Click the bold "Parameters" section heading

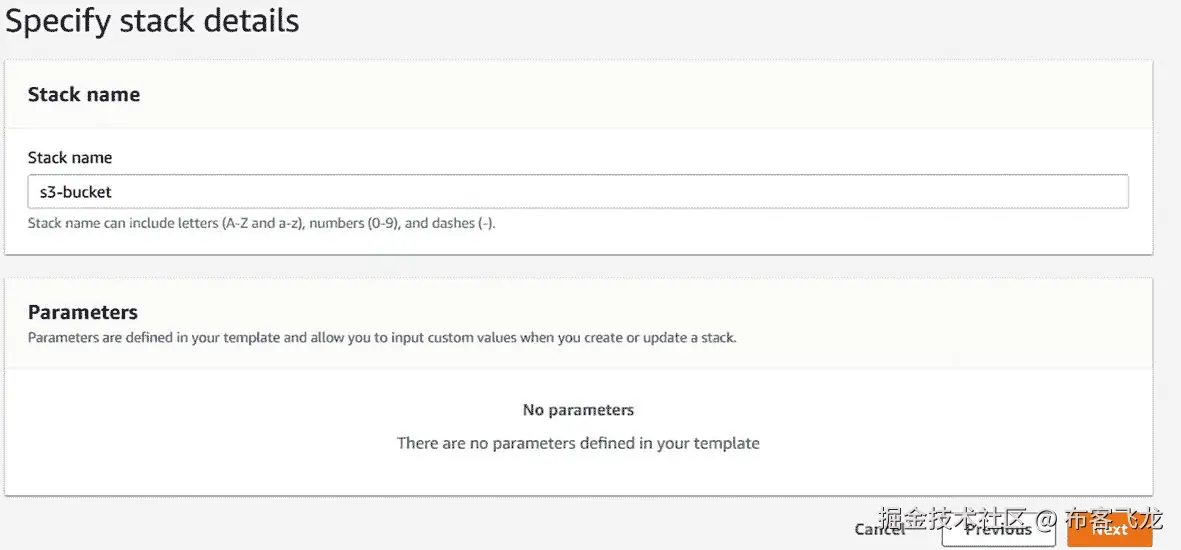point(83,312)
